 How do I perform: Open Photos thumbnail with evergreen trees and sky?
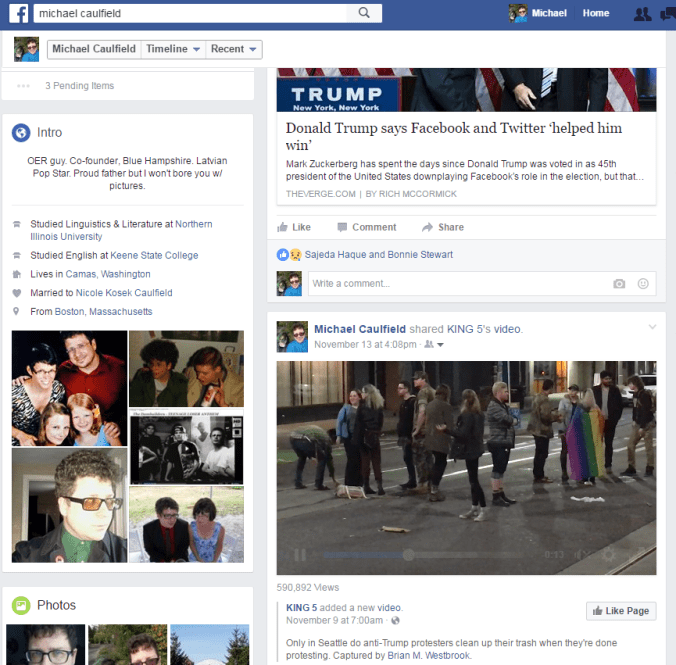coord(210,644)
